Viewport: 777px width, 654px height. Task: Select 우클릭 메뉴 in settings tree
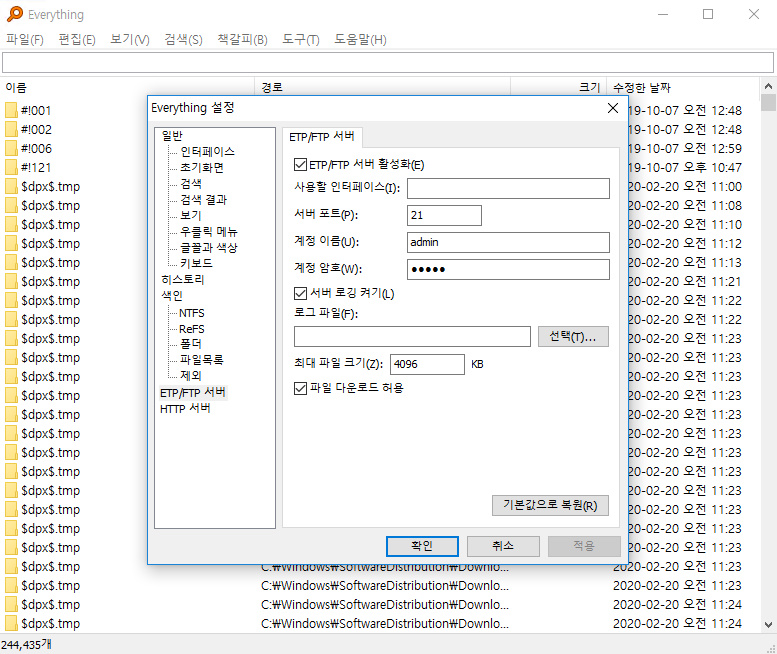click(x=209, y=231)
